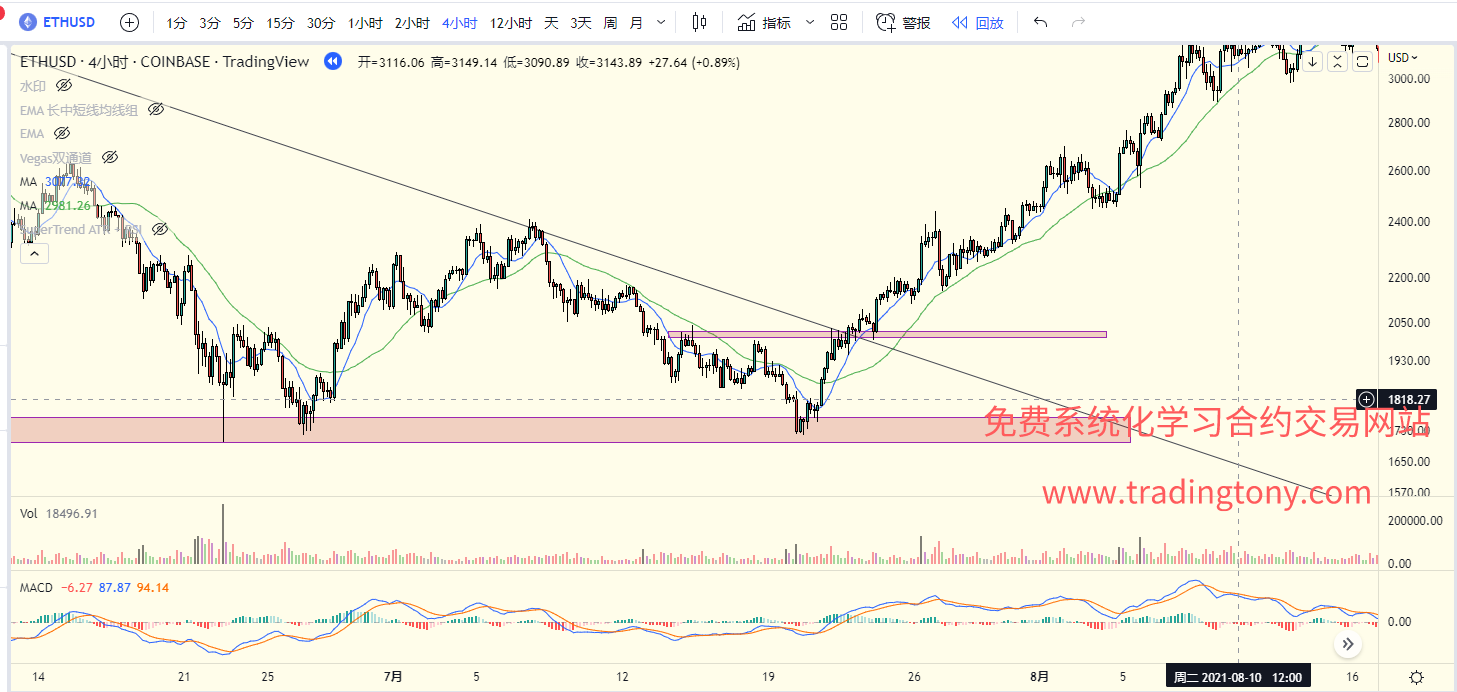Screen dimensions: 1457x692
Task: Switch to the 1小时 timeframe
Action: (x=363, y=22)
